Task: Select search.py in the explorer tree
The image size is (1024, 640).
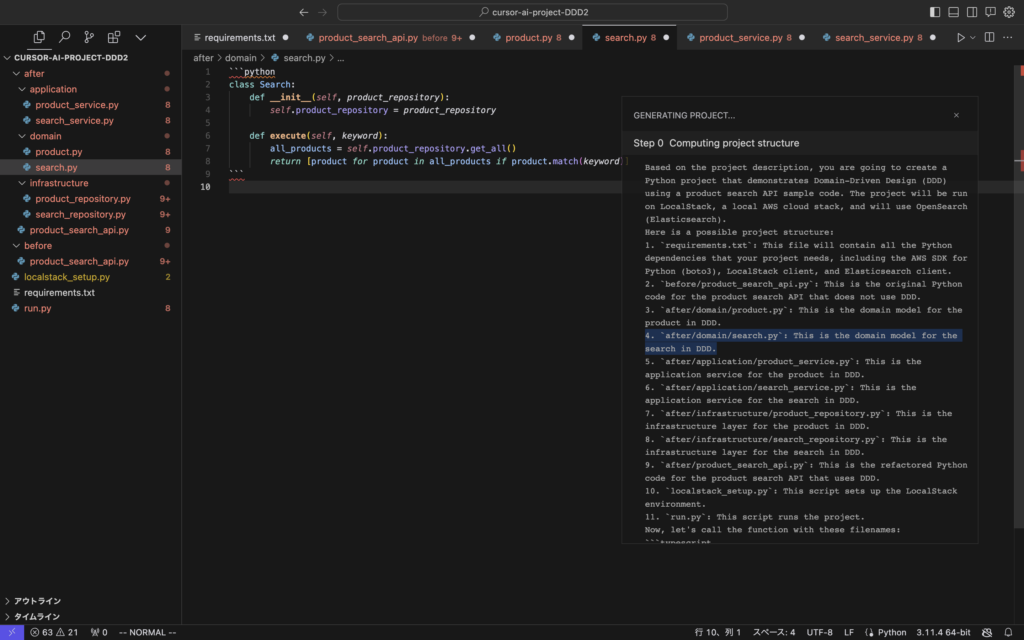Action: tap(90, 167)
